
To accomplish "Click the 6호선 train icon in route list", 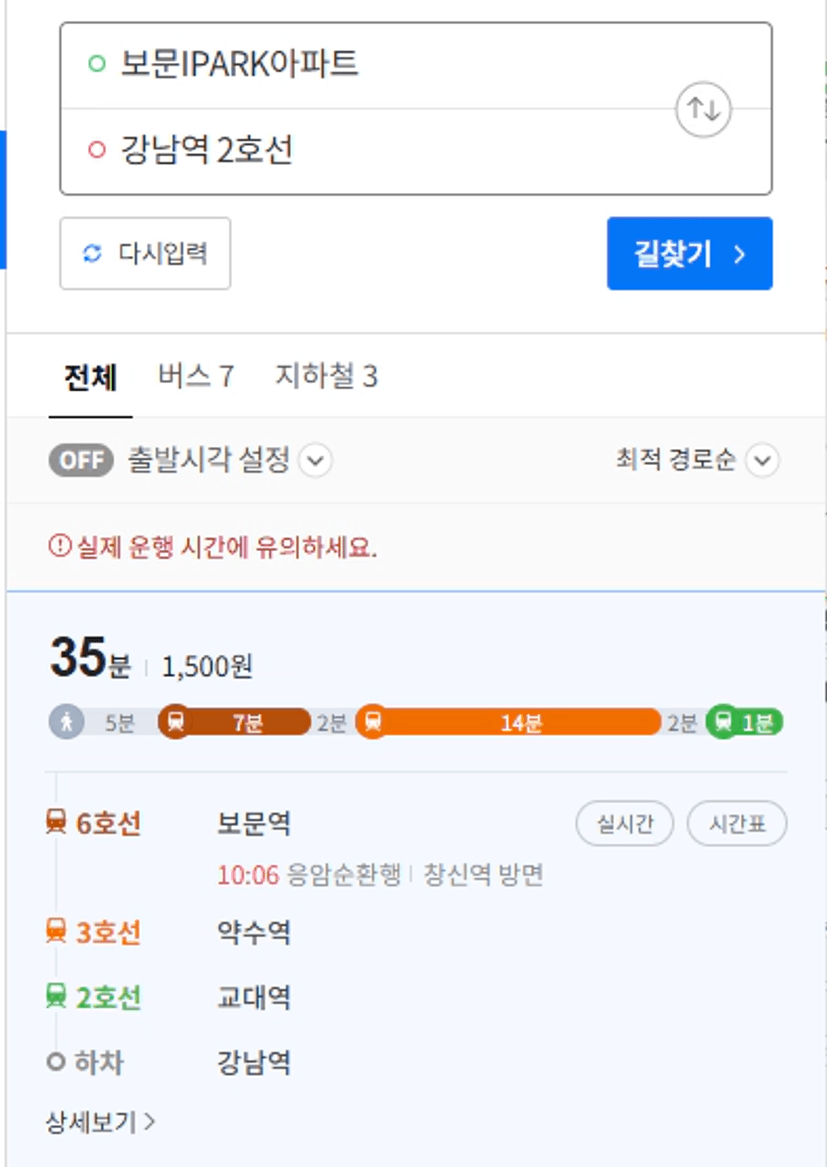I will pyautogui.click(x=56, y=822).
